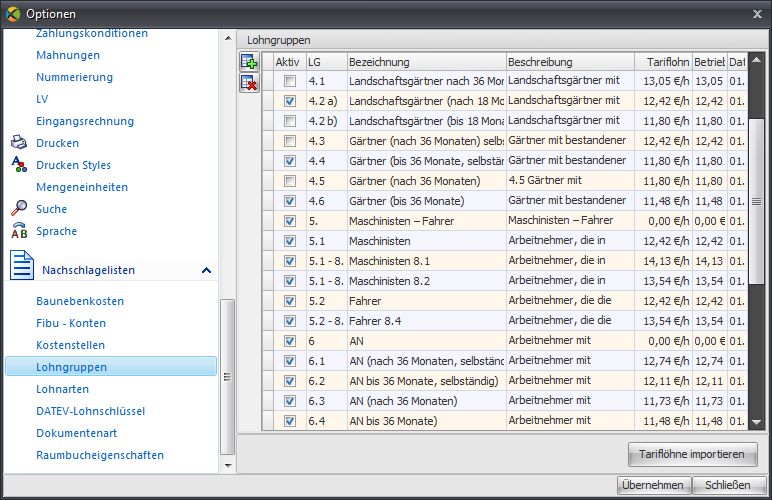Click the sidebar scrollbar thumb
Viewport: 772px width, 500px height.
click(227, 377)
